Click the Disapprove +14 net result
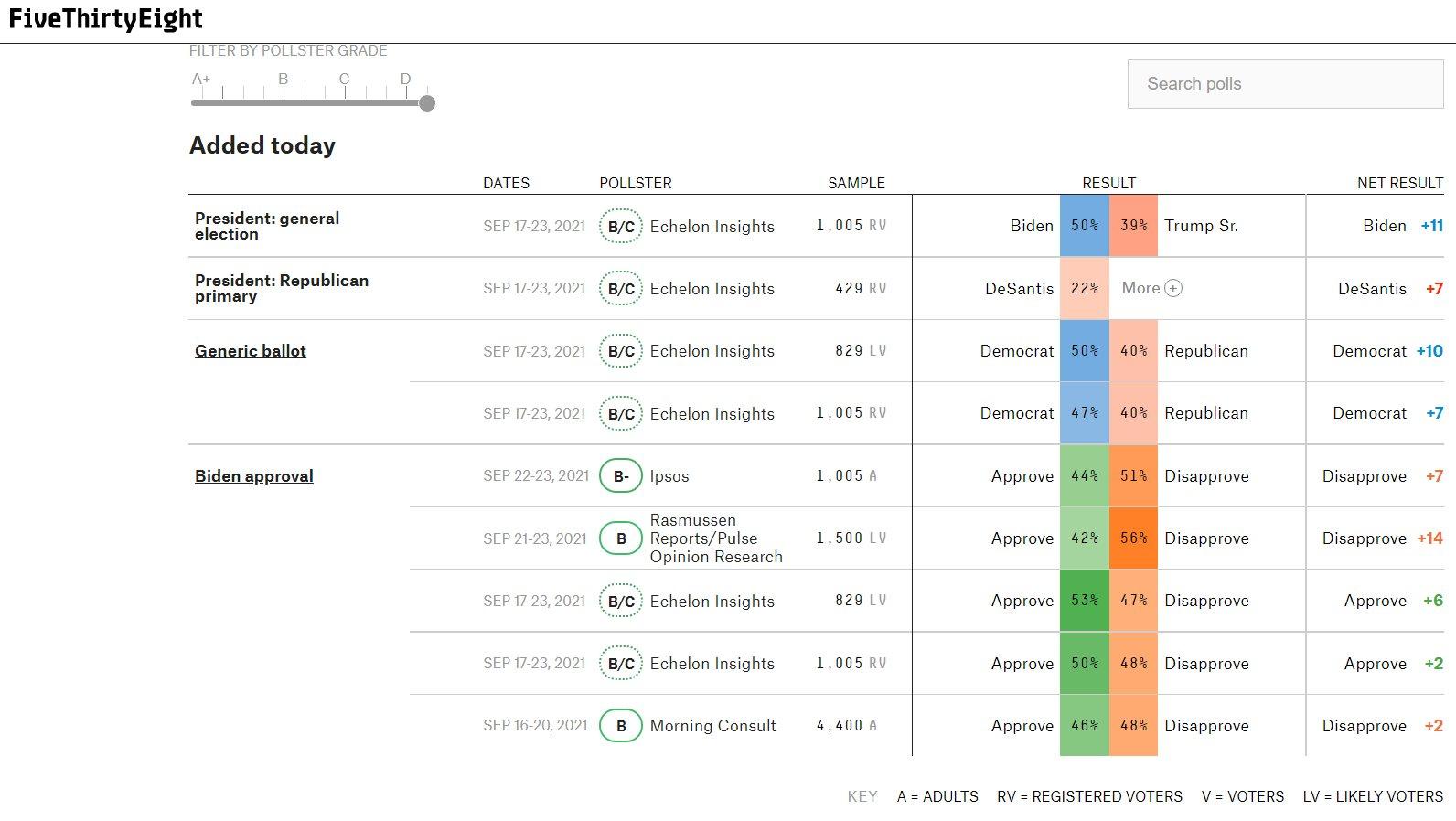The height and width of the screenshot is (821, 1456). click(x=1382, y=538)
